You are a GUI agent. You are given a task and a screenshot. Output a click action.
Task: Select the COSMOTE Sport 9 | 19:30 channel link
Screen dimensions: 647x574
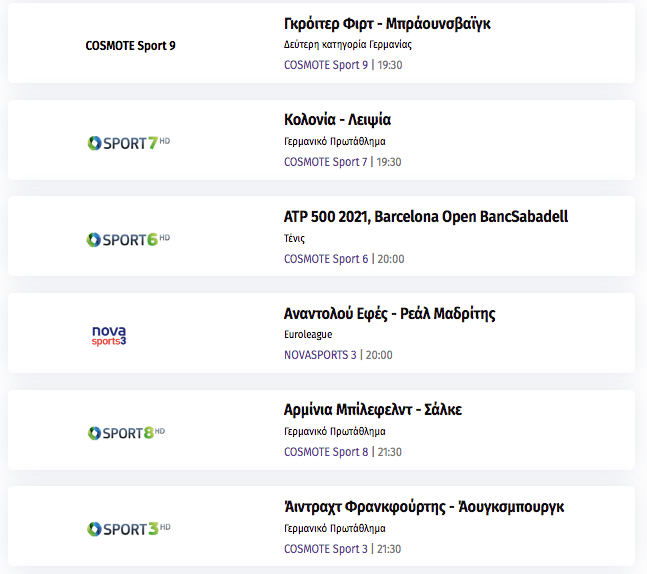[x=343, y=65]
